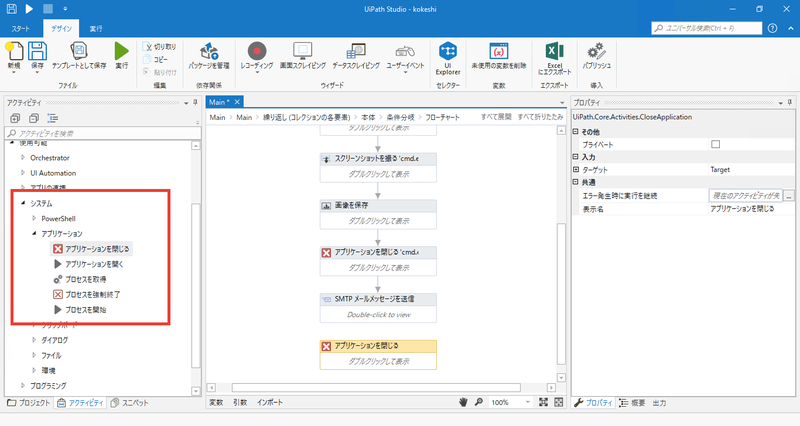
Task: Open the スニペット panel tab
Action: point(130,403)
